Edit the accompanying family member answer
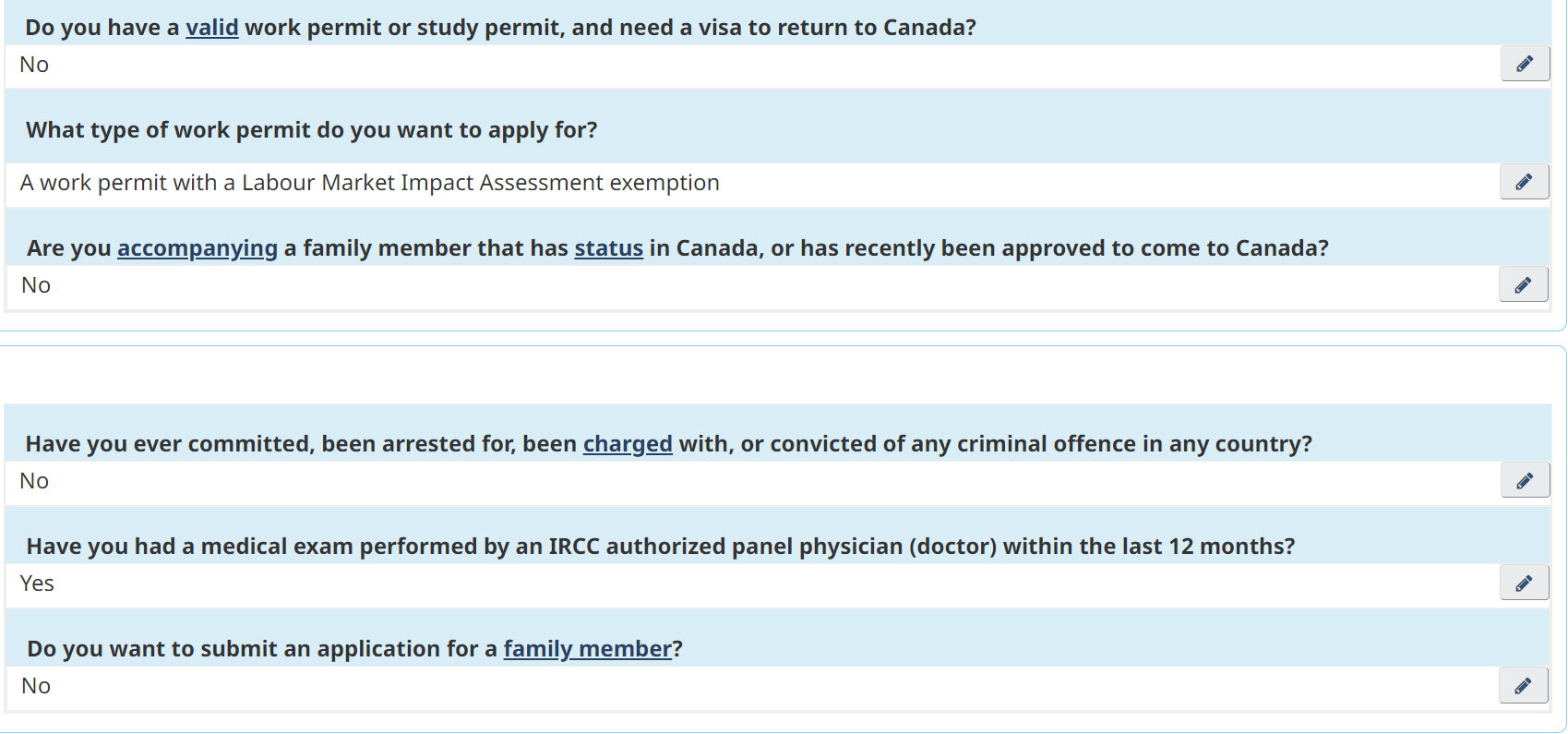This screenshot has height=734, width=1568. click(1523, 285)
